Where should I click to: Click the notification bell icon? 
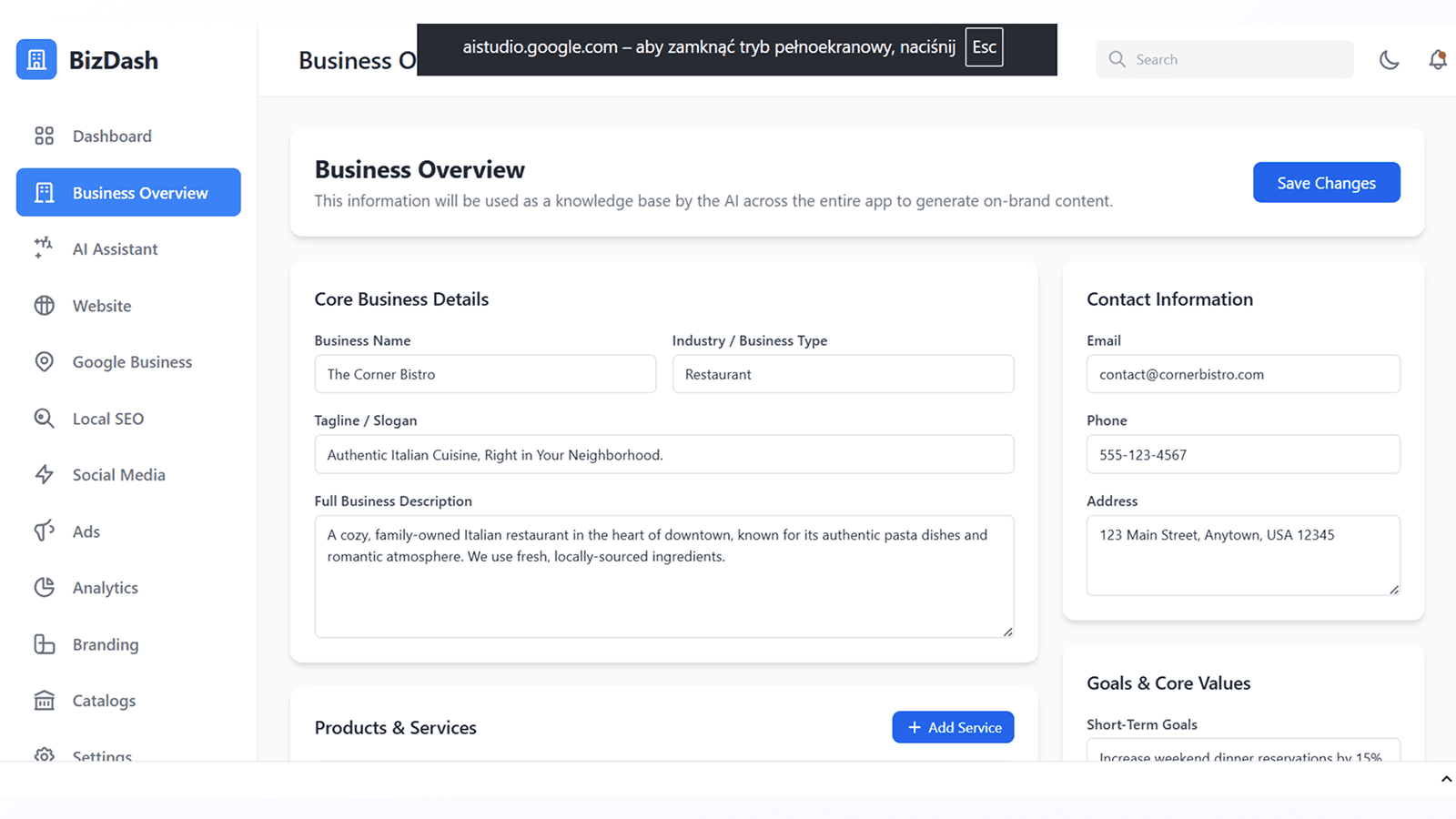[x=1439, y=58]
